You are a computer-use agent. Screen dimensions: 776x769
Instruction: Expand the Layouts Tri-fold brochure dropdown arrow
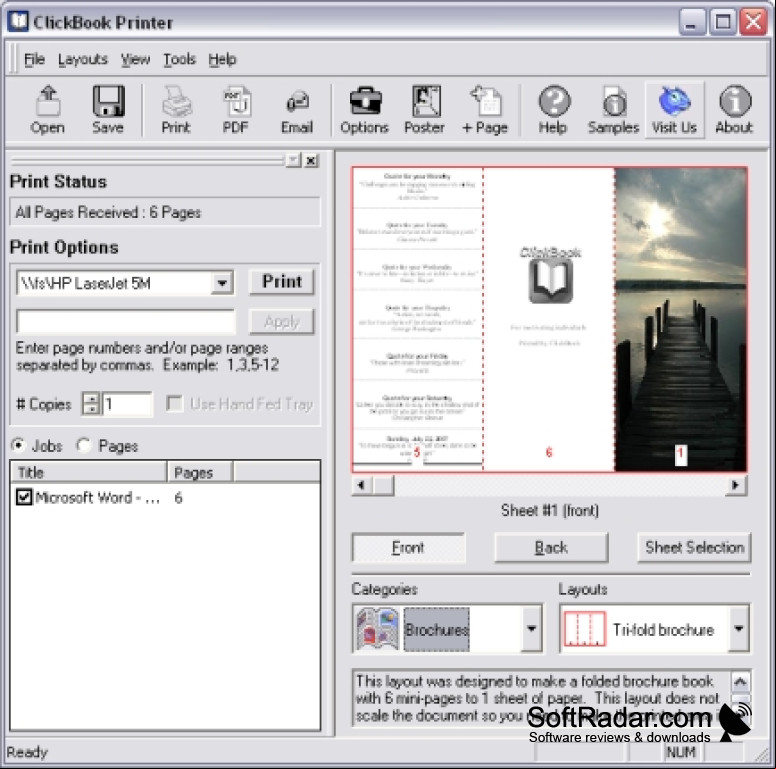pyautogui.click(x=739, y=628)
